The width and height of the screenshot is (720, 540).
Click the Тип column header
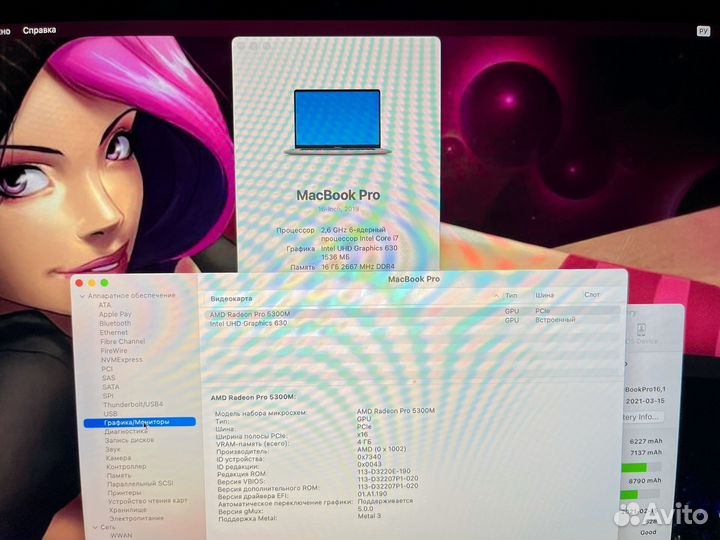[511, 295]
